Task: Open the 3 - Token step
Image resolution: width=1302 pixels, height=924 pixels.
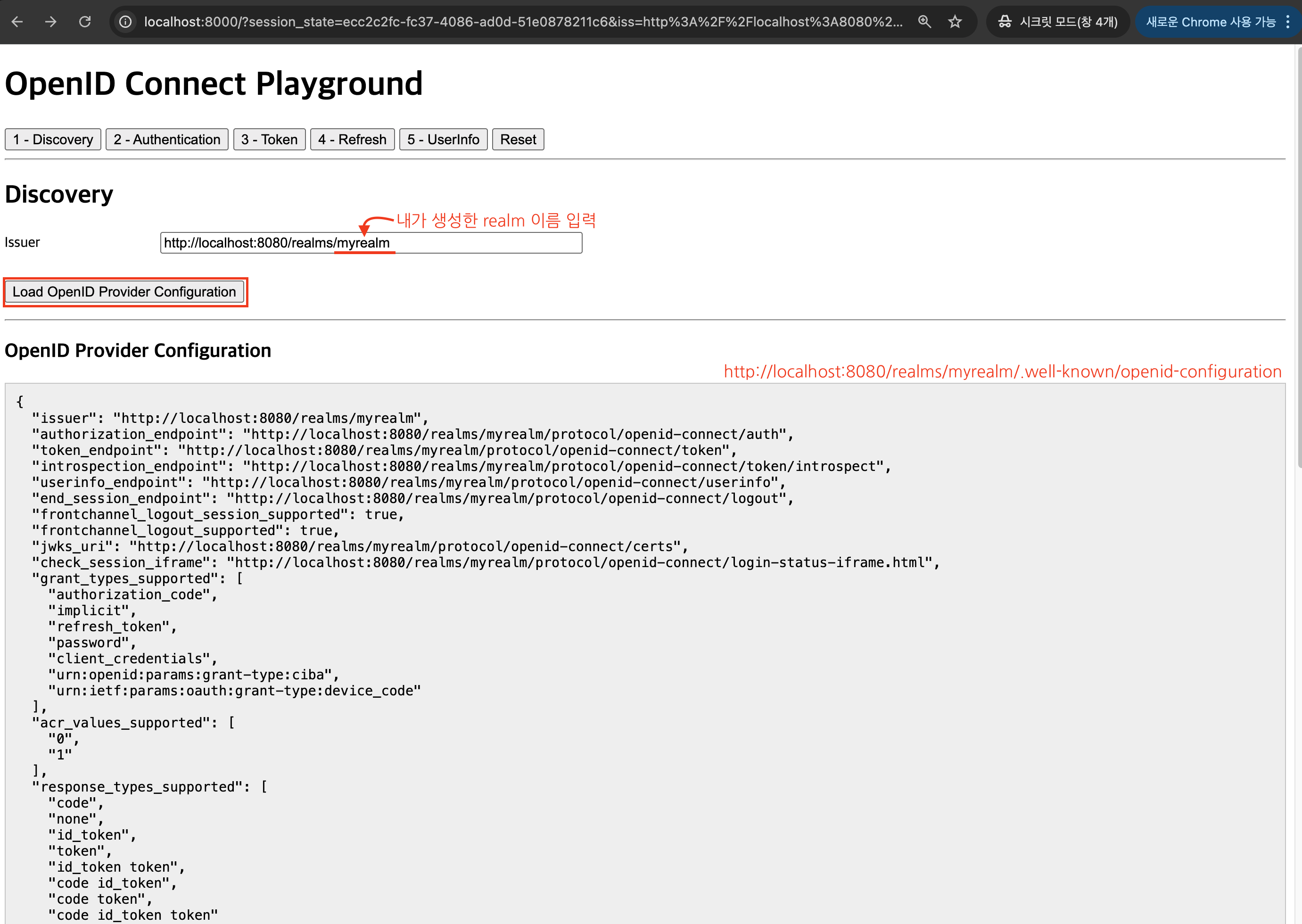Action: (269, 140)
